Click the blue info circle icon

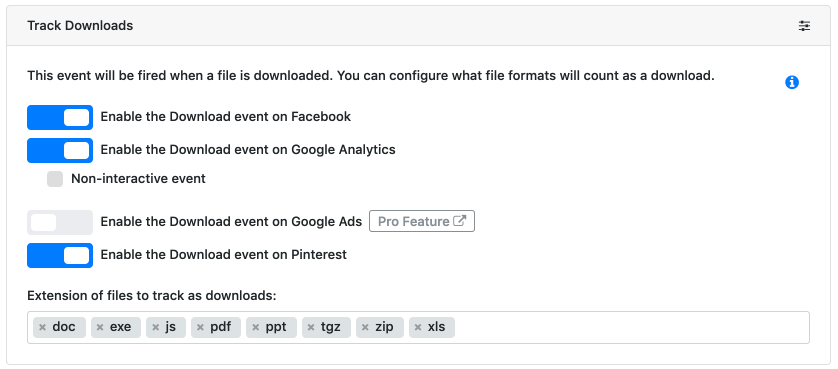tap(792, 82)
